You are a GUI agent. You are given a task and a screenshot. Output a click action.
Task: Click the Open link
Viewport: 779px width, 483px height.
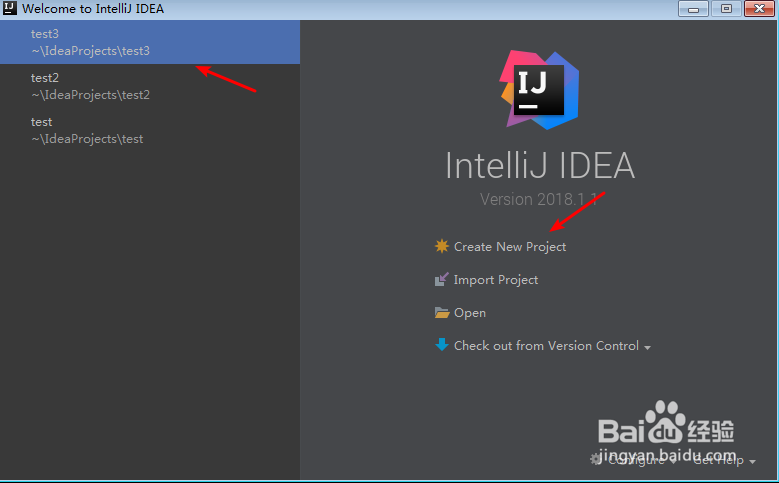[x=469, y=313]
